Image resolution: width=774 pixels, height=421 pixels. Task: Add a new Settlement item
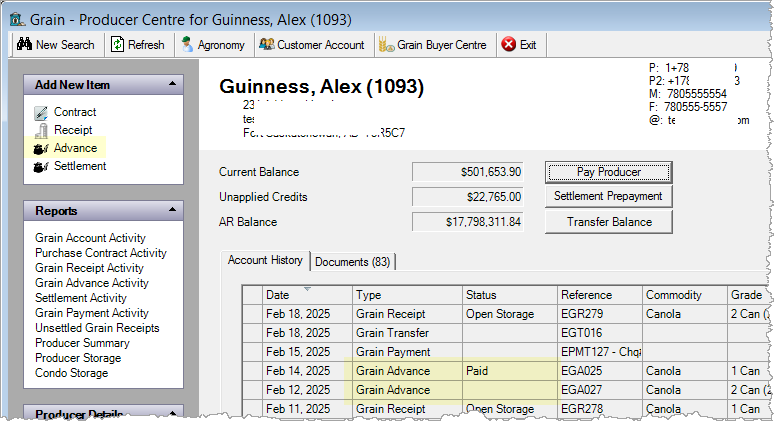pyautogui.click(x=80, y=166)
